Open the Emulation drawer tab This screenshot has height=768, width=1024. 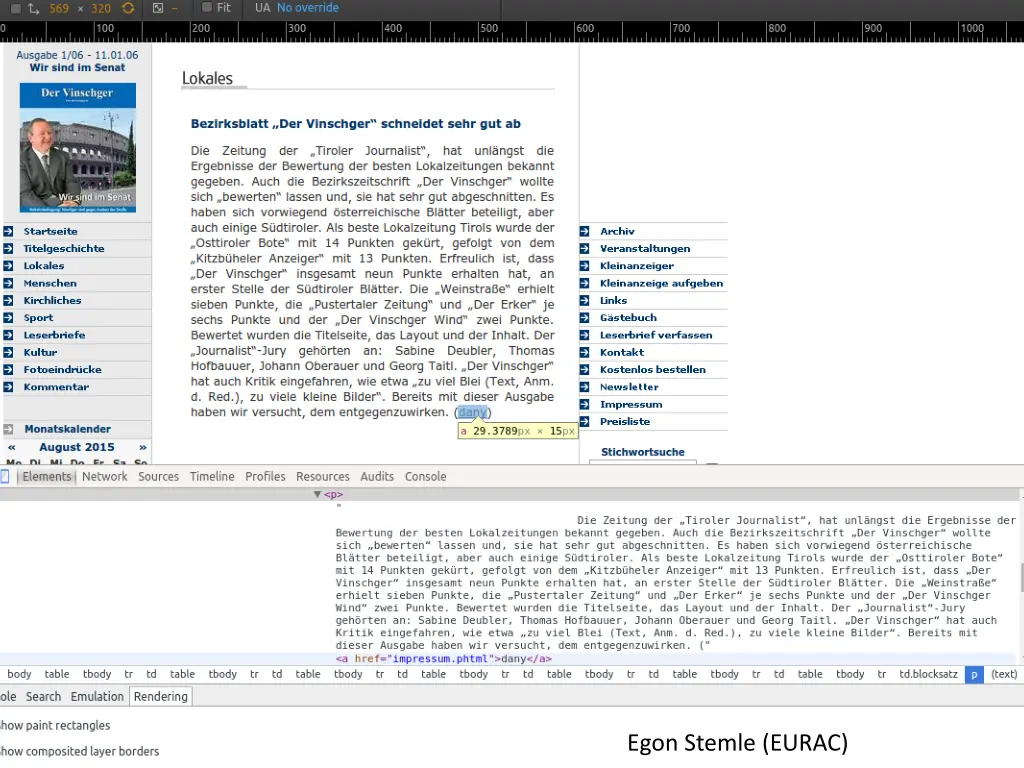click(x=97, y=697)
